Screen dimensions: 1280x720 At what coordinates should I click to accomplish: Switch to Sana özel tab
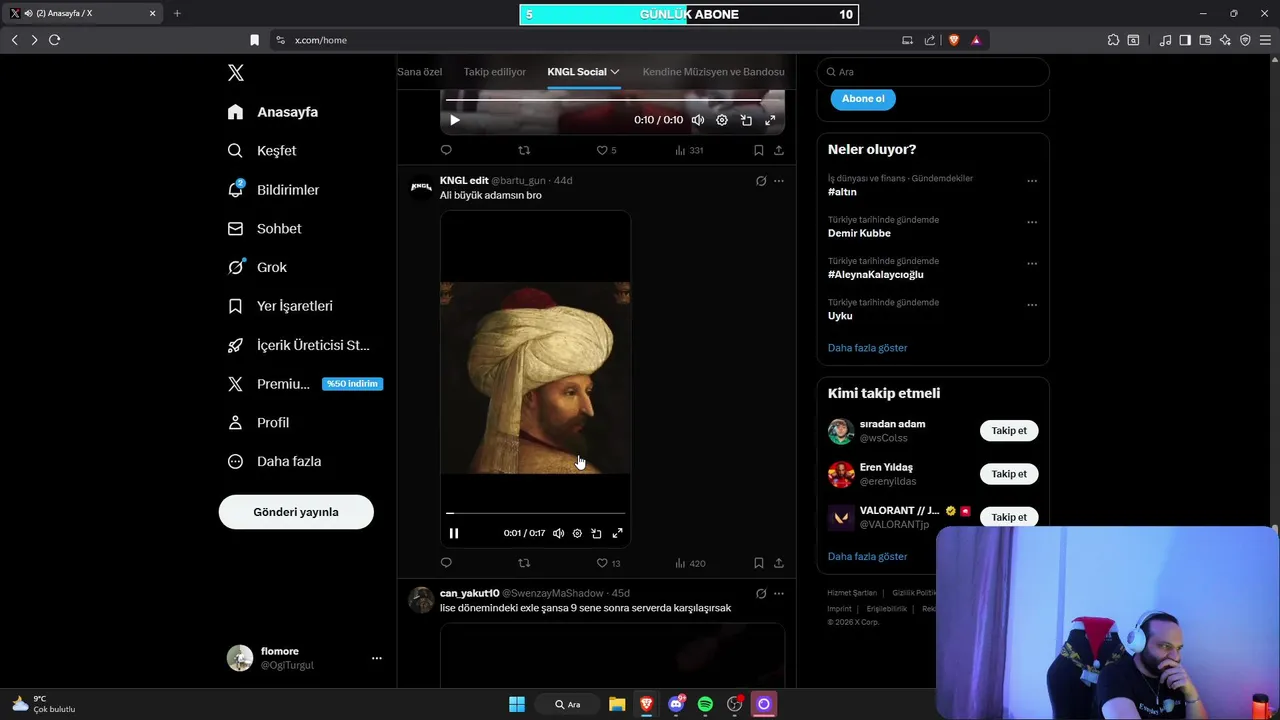point(419,72)
